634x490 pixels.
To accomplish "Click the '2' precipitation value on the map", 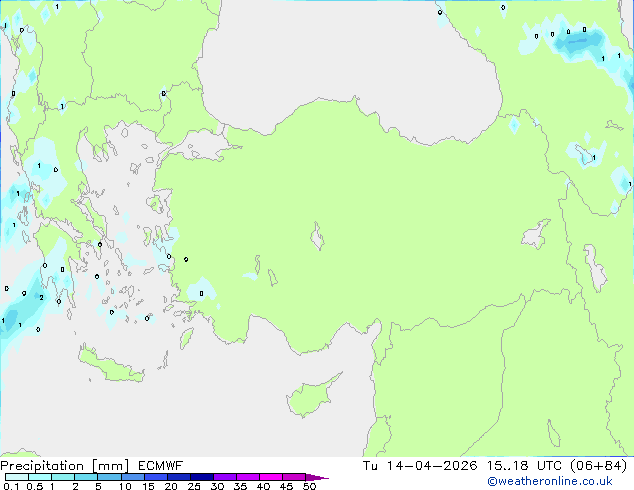I will 41,298.
